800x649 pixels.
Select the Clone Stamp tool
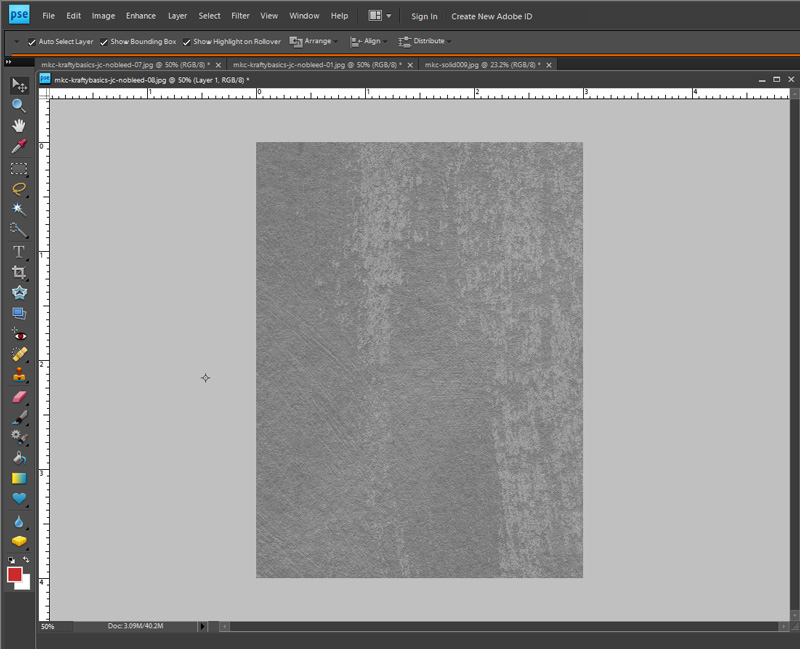coord(19,375)
